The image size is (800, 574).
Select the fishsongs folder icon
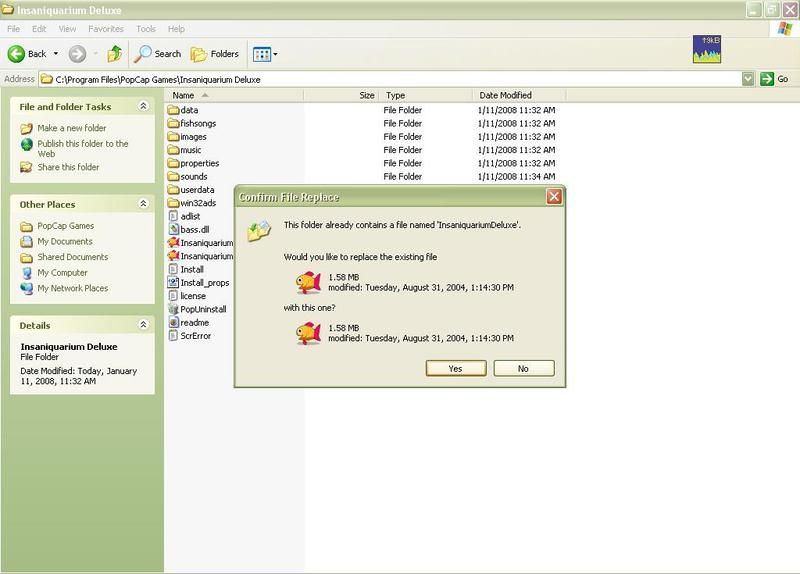click(x=173, y=123)
